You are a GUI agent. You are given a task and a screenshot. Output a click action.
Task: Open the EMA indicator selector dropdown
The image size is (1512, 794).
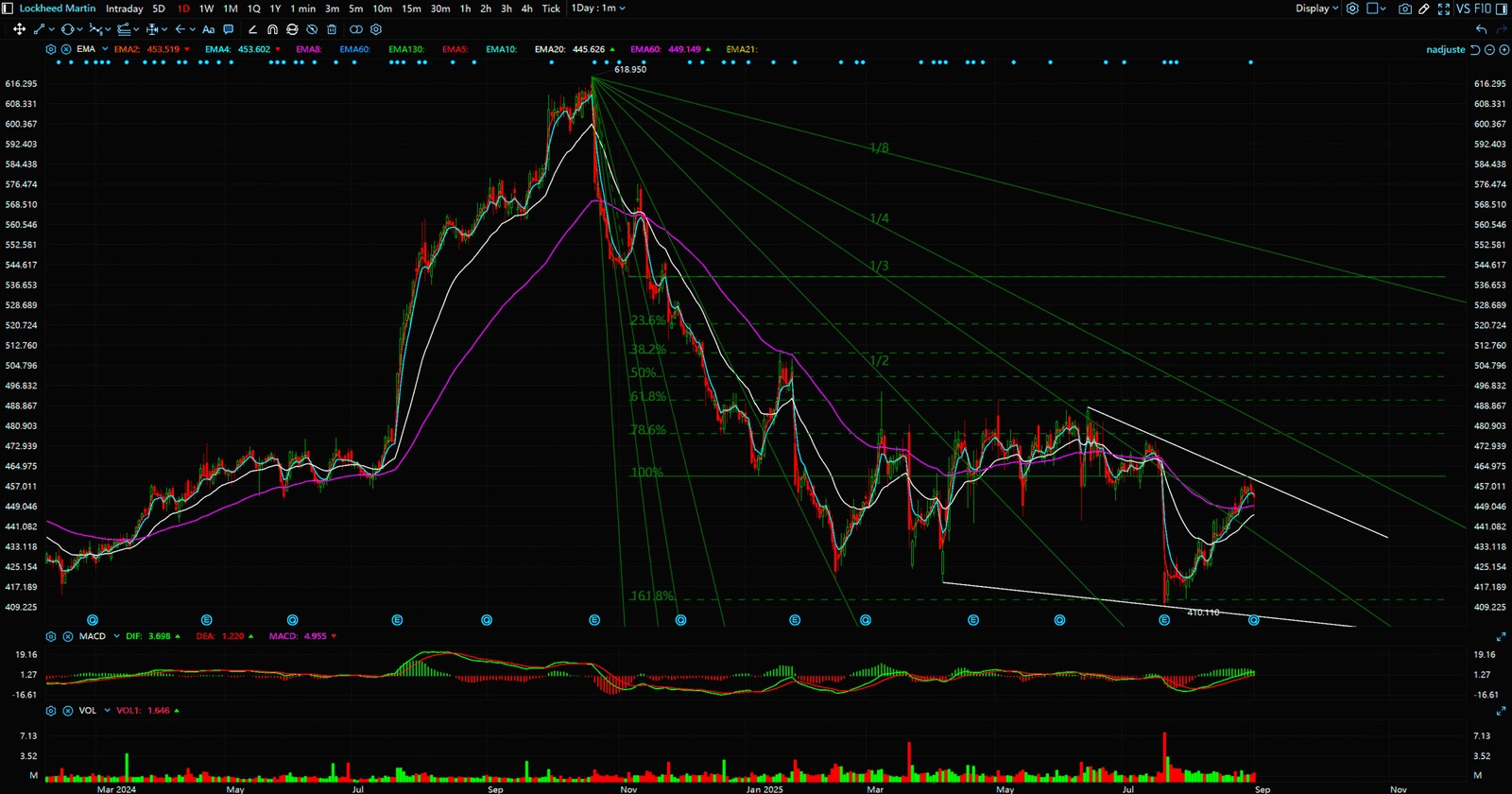[x=103, y=49]
